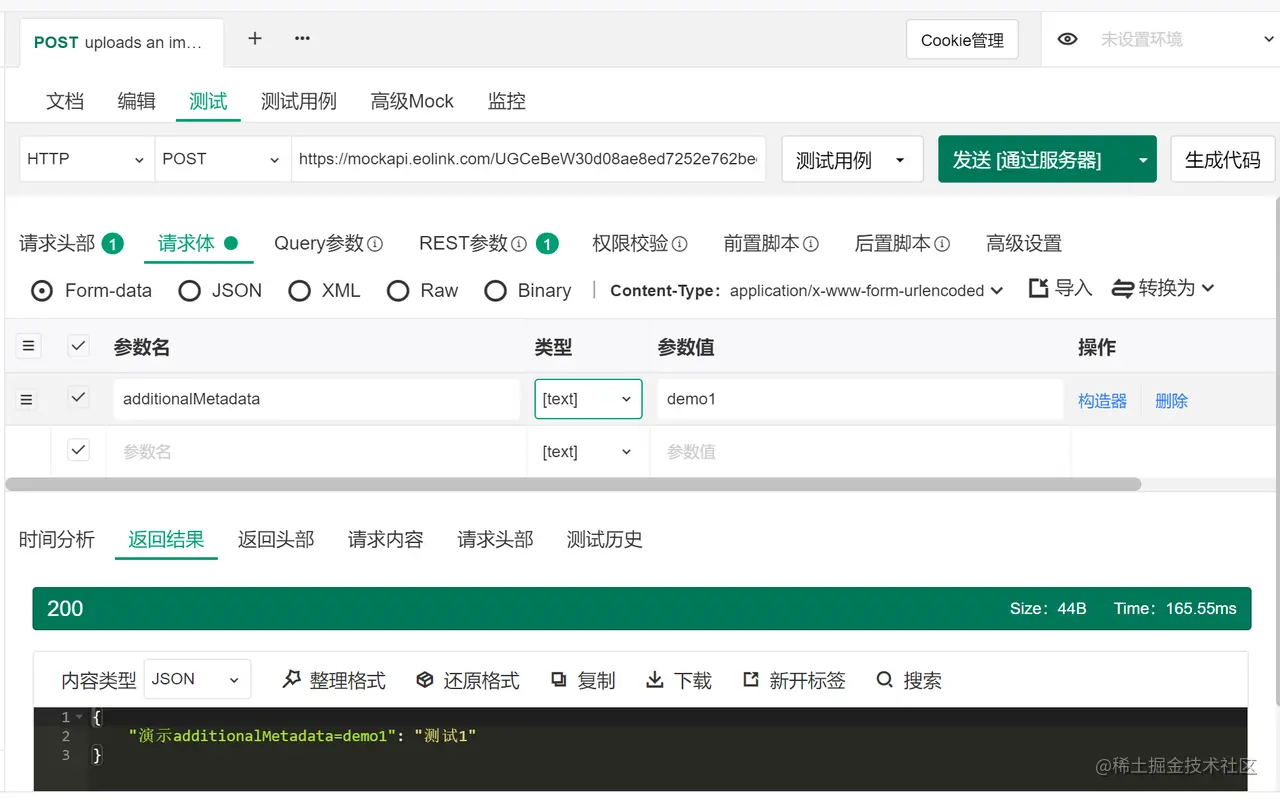The height and width of the screenshot is (800, 1280).
Task: Uncheck the additionalMetadata parameter row
Action: (78, 398)
